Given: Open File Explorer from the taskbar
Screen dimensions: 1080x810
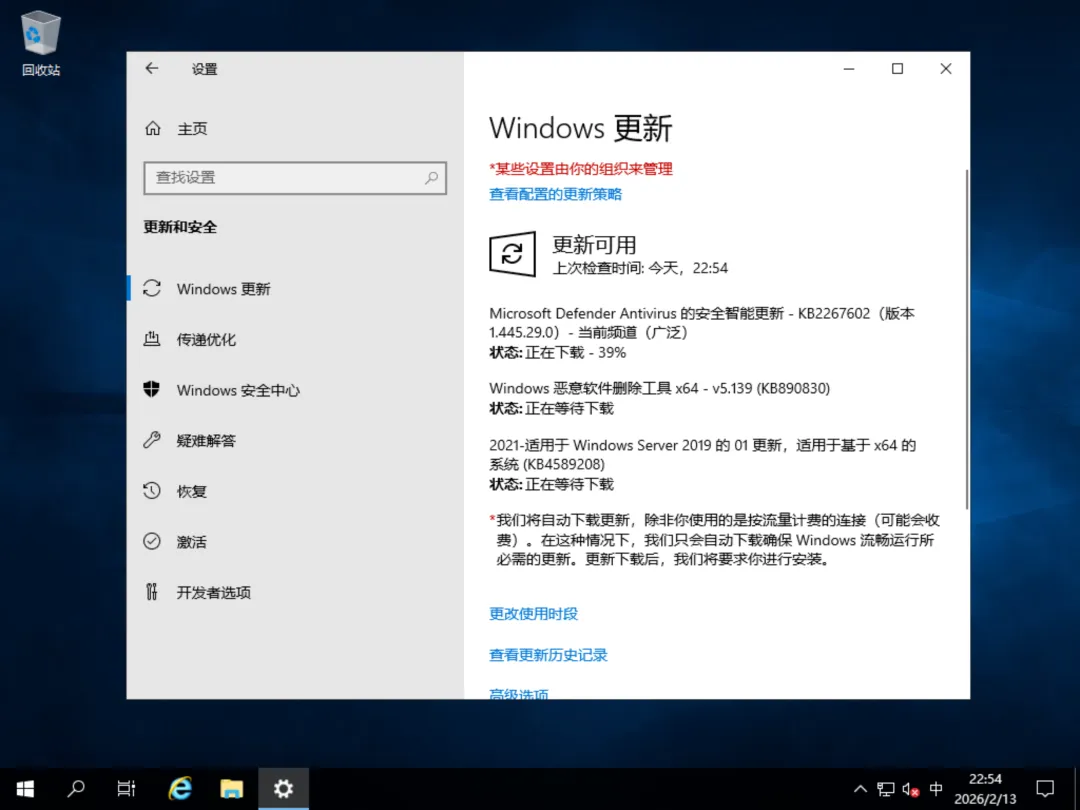Looking at the screenshot, I should (231, 789).
